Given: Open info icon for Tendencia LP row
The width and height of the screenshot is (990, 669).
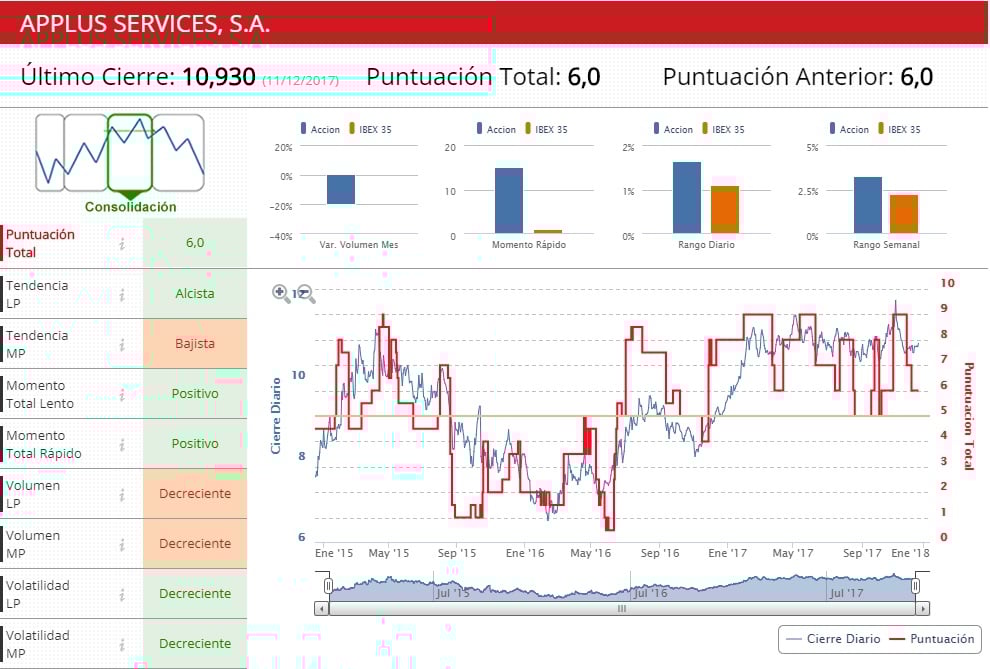Looking at the screenshot, I should point(122,294).
